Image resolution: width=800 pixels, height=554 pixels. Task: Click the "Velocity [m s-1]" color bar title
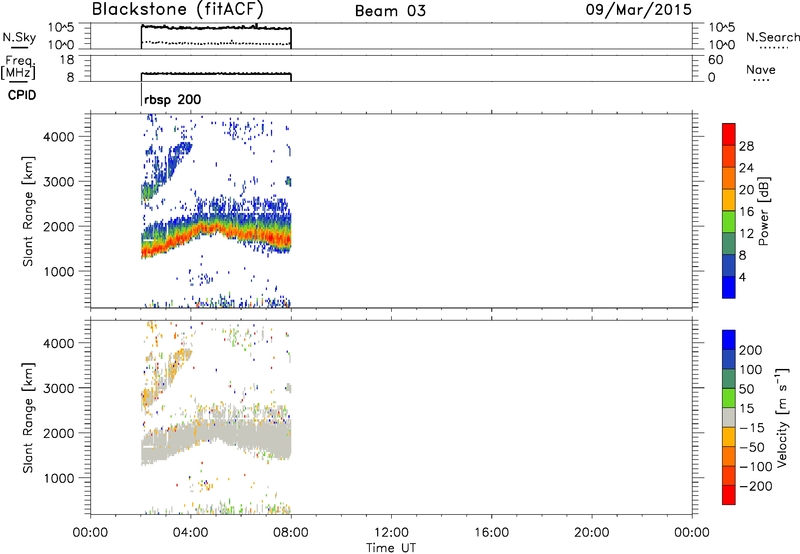pyautogui.click(x=782, y=417)
